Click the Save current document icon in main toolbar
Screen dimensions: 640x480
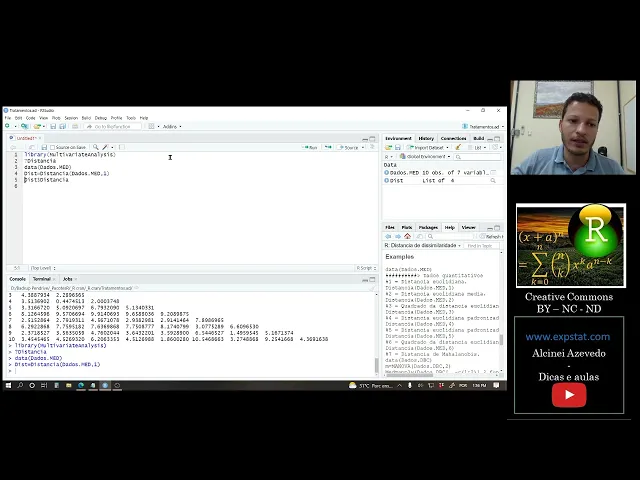coord(53,127)
